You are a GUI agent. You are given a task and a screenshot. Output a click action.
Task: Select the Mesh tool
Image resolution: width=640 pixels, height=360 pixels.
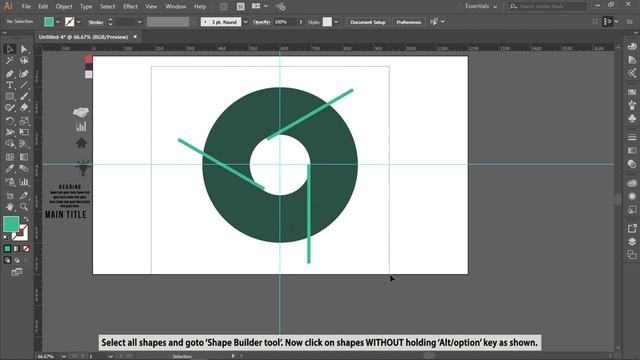point(10,157)
